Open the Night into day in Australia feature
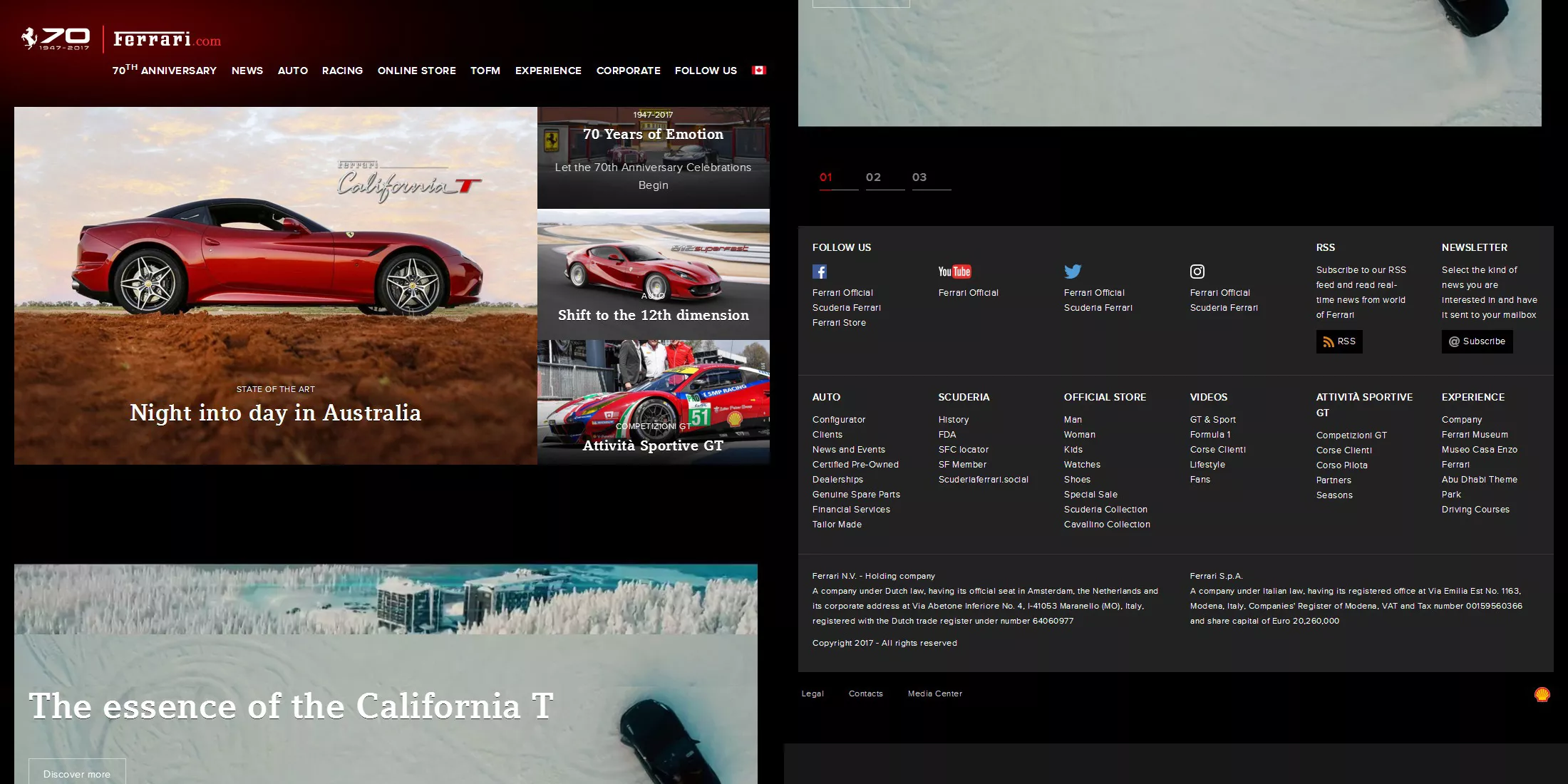Screen dimensions: 1568x784 point(276,286)
